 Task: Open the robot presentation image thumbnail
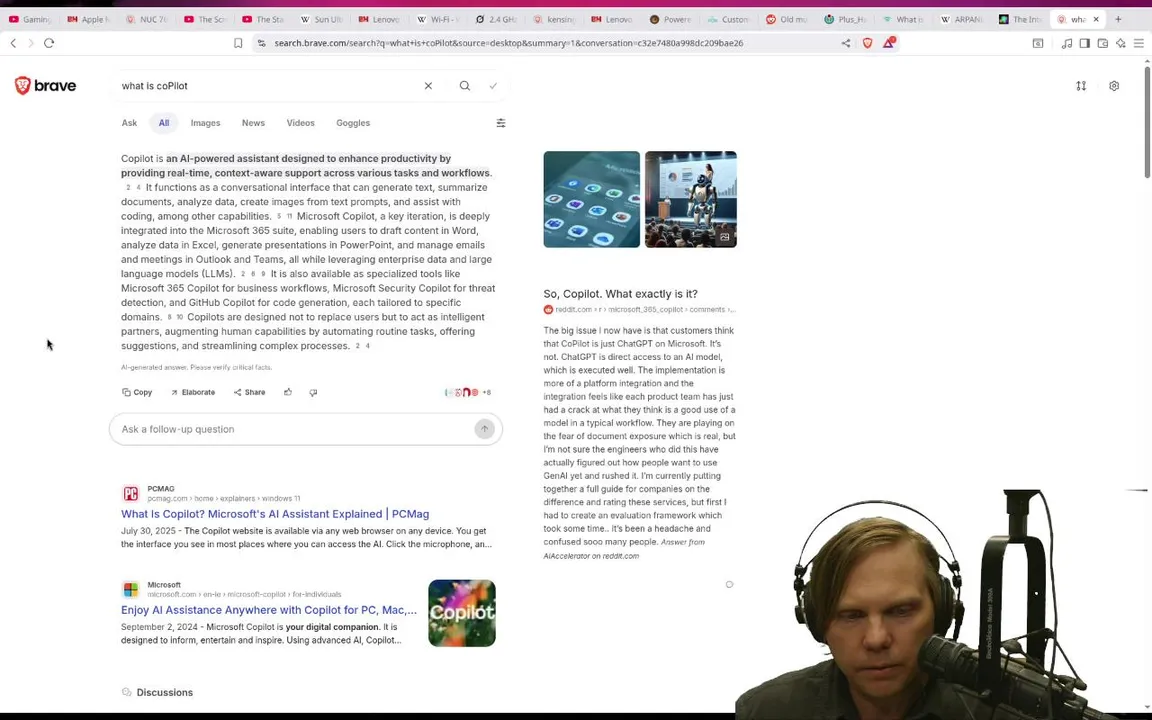pyautogui.click(x=691, y=199)
